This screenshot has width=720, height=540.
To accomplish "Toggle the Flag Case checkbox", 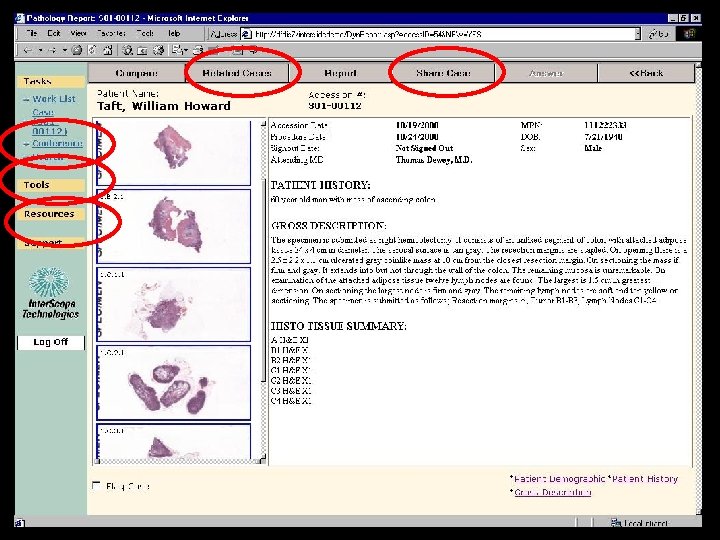I will (x=96, y=485).
